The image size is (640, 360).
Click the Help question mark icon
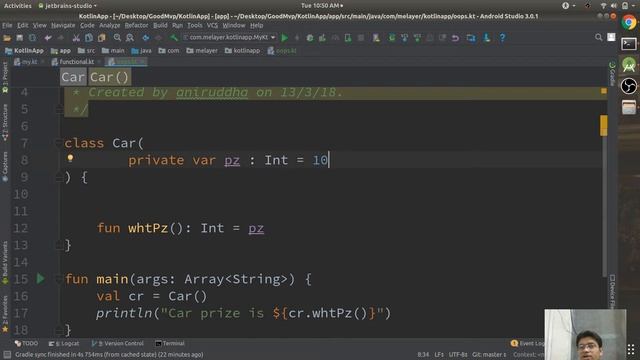[x=502, y=38]
